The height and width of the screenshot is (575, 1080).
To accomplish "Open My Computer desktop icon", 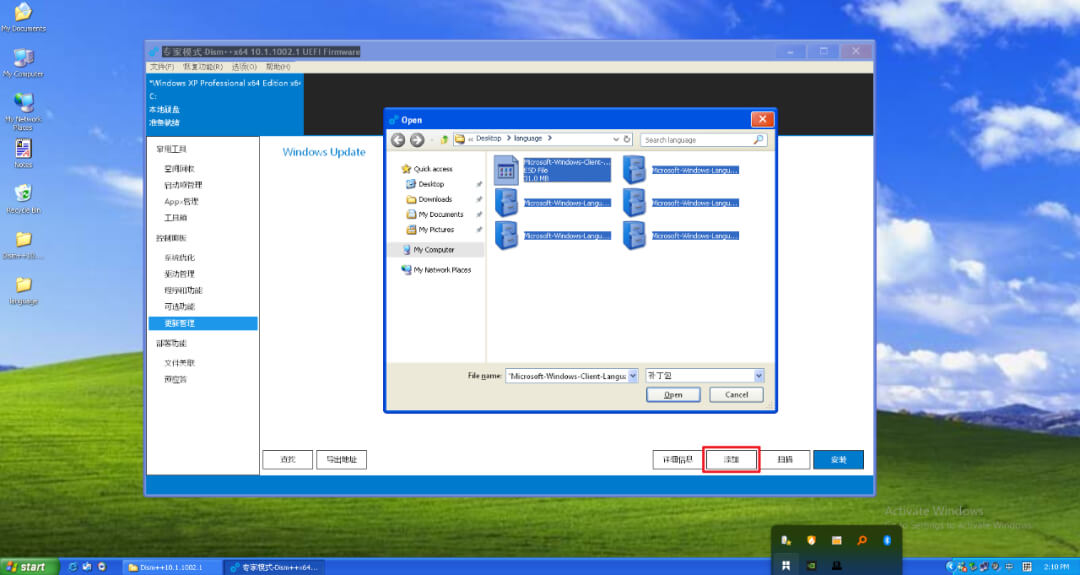I will pos(22,57).
